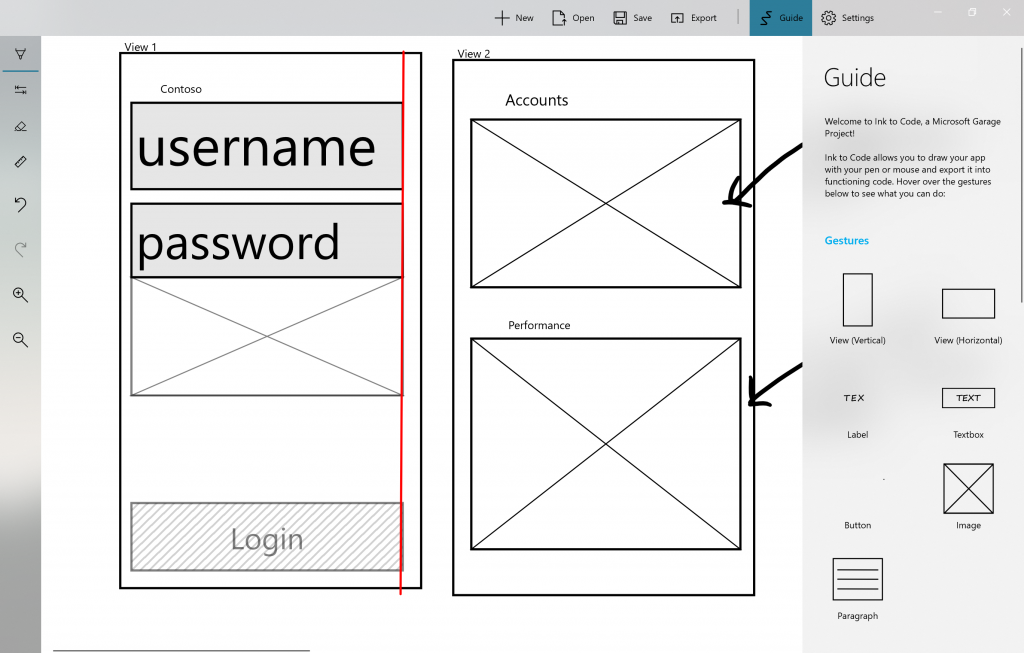The image size is (1024, 653).
Task: Export the drawing to code
Action: [x=693, y=17]
